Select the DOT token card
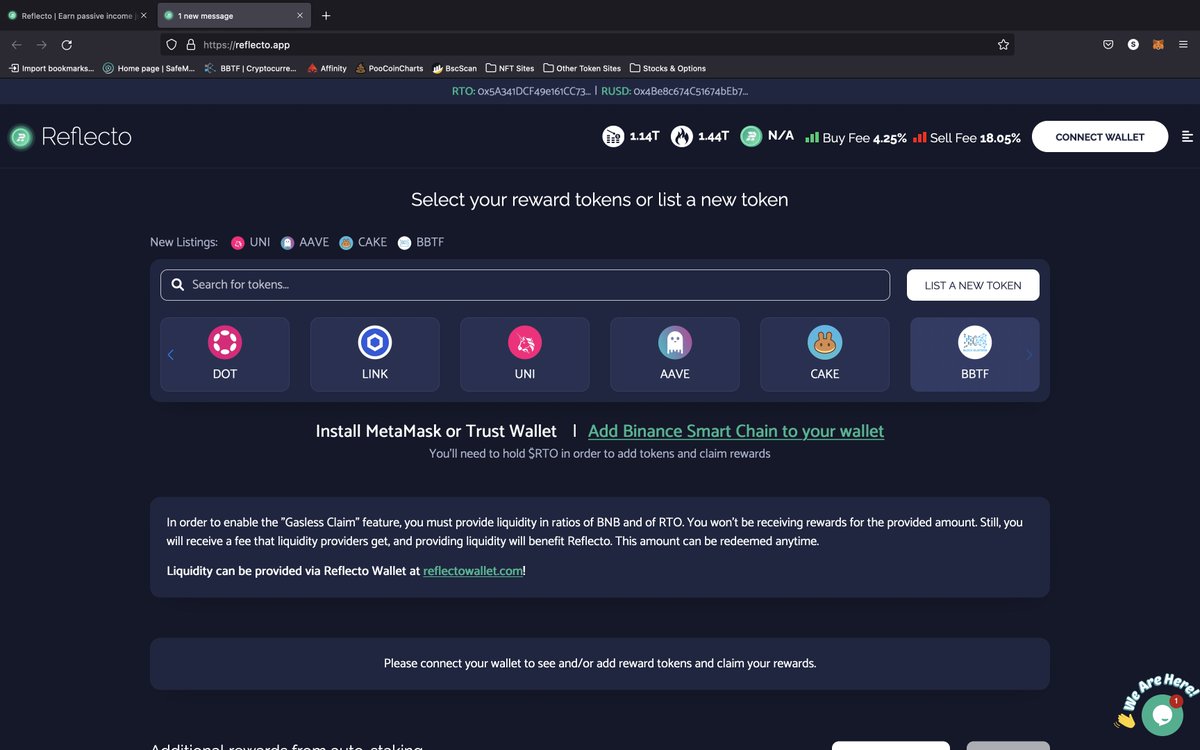 click(225, 354)
